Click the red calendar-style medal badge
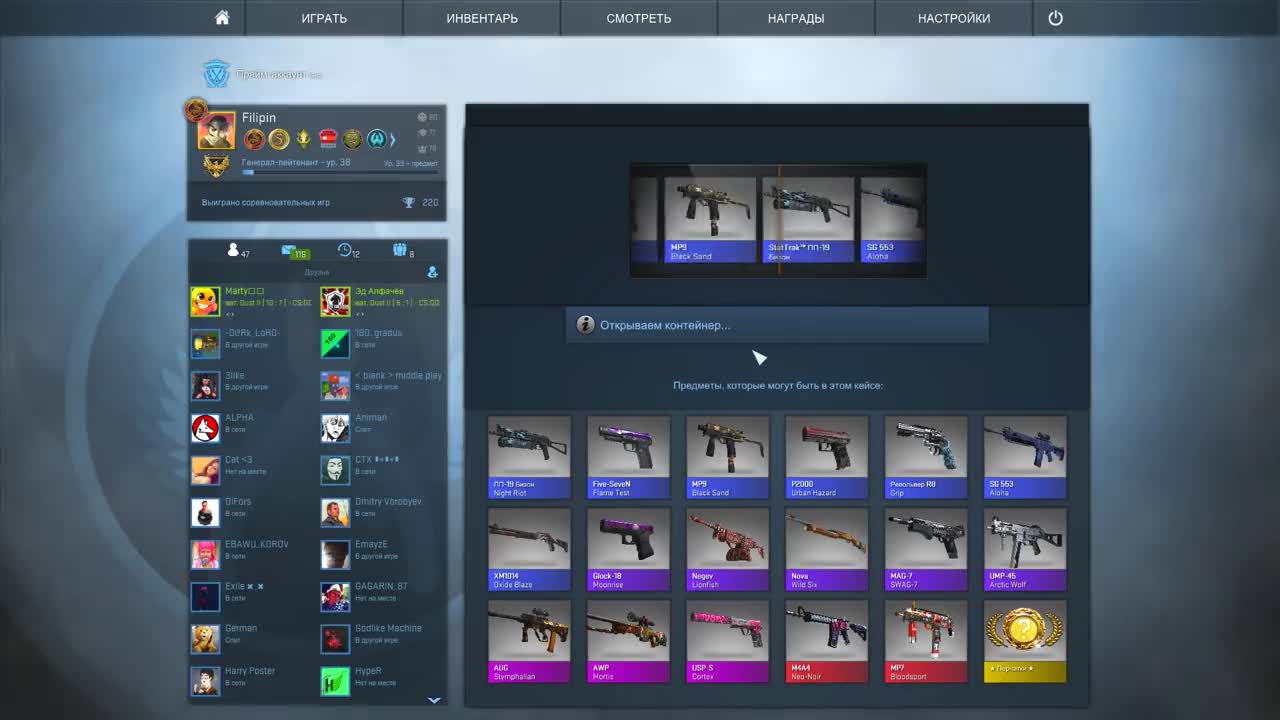The width and height of the screenshot is (1280, 720). coord(328,139)
